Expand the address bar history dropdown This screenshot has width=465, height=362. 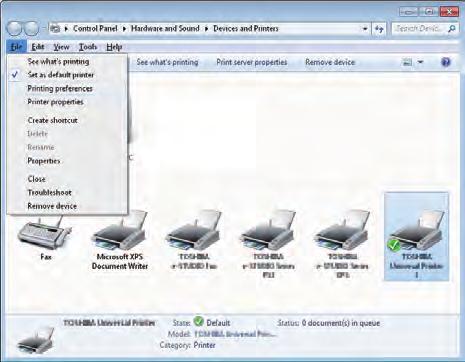tap(365, 29)
